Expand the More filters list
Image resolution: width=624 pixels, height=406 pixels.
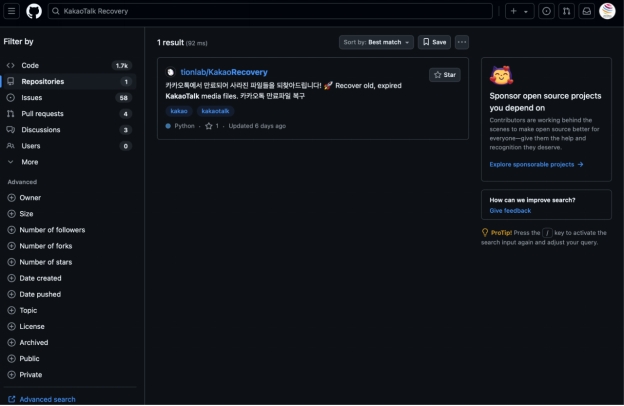click(x=68, y=162)
